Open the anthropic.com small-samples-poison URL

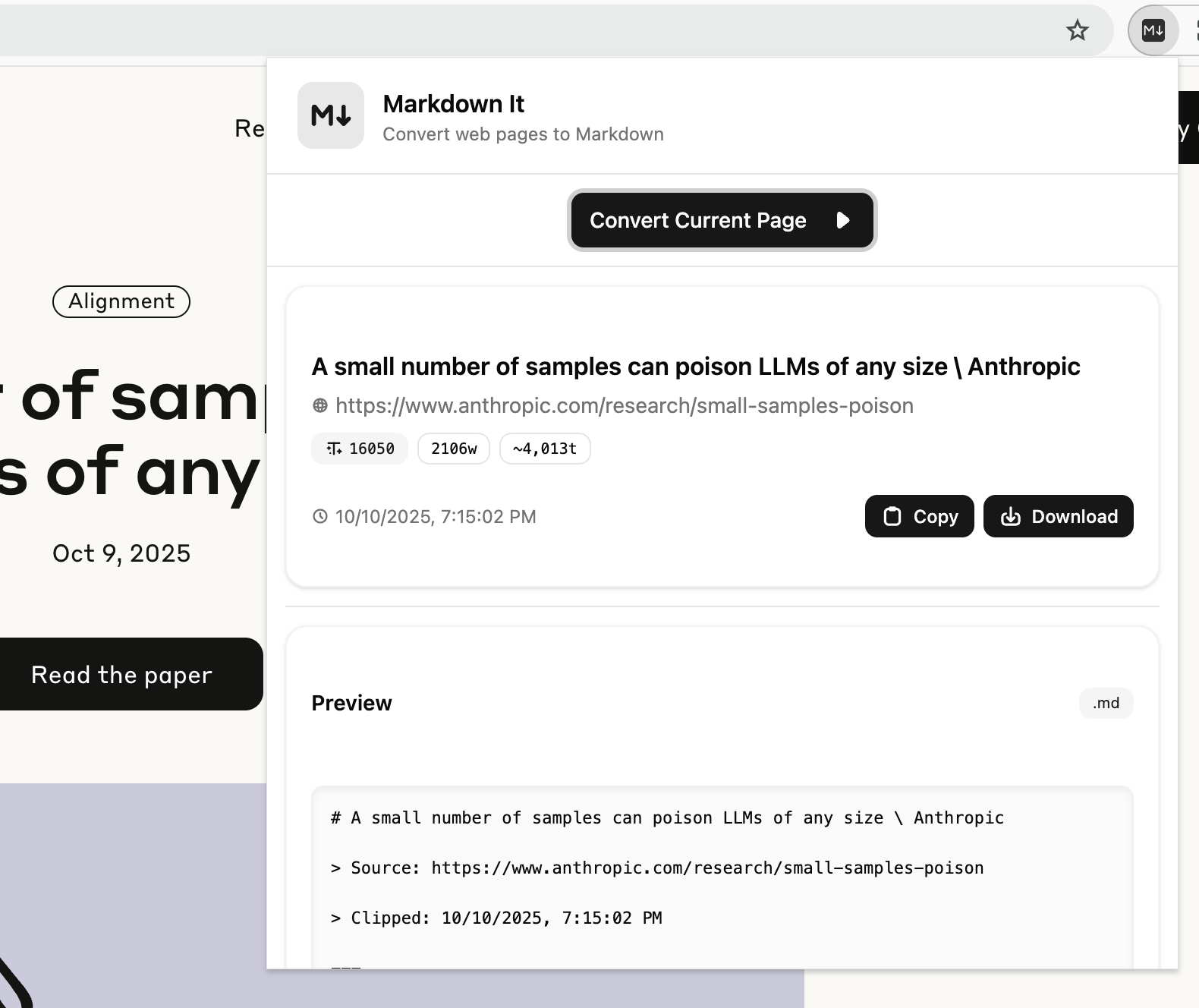[624, 405]
